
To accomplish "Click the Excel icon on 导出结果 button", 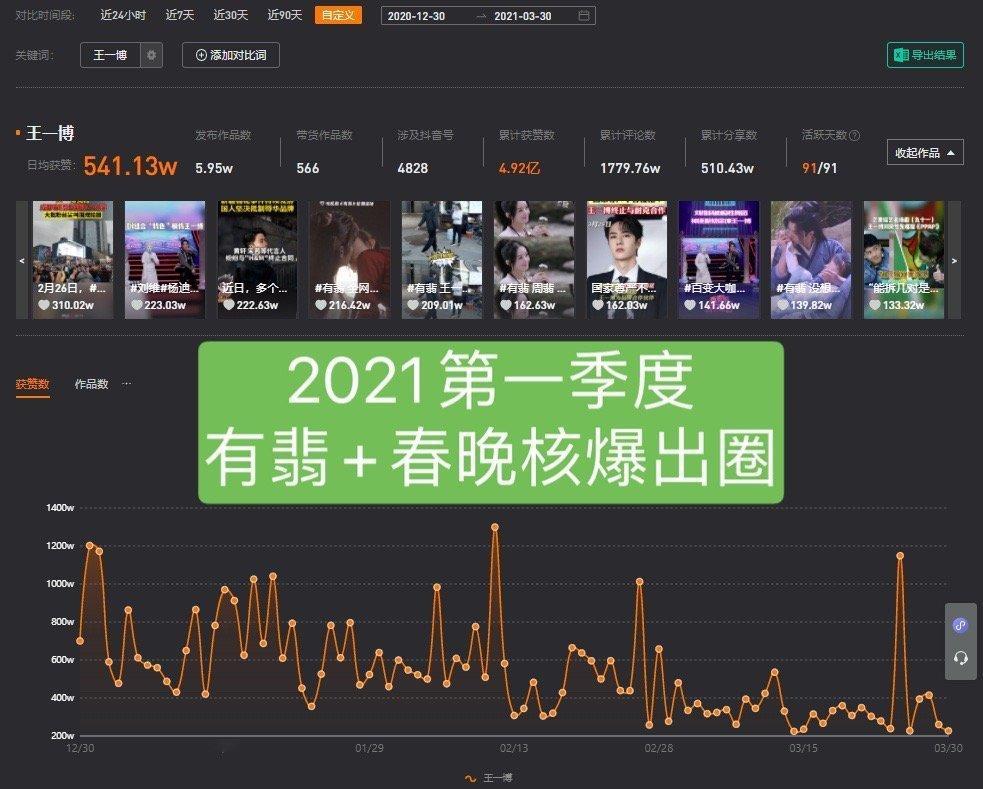I will pyautogui.click(x=901, y=55).
